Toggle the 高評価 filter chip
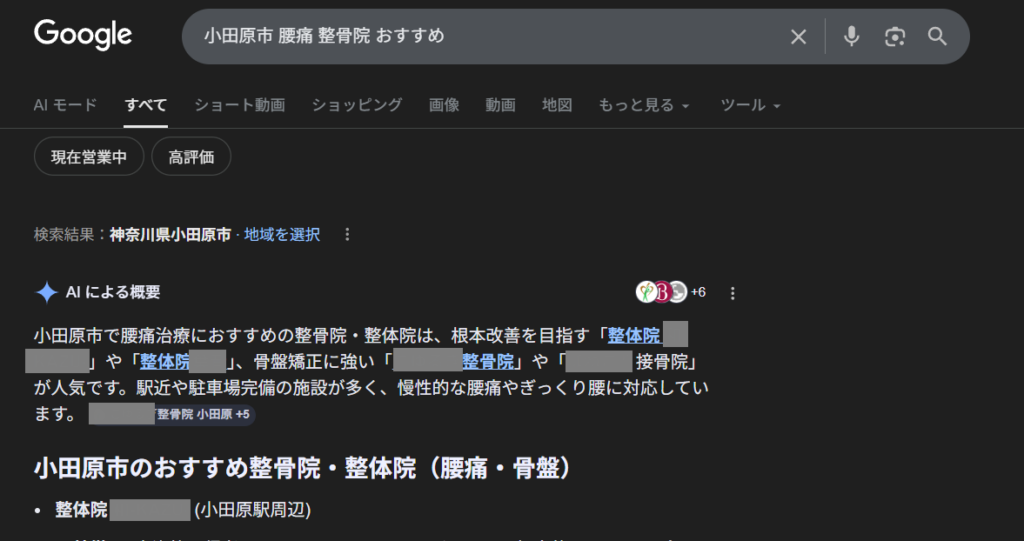Image resolution: width=1024 pixels, height=541 pixels. coord(191,157)
